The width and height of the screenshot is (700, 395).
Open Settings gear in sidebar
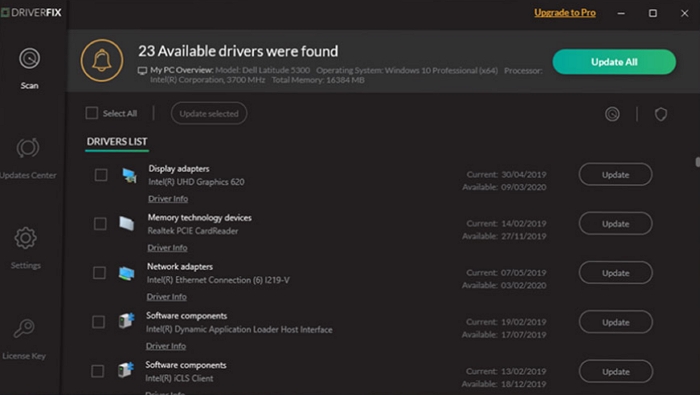pyautogui.click(x=25, y=238)
